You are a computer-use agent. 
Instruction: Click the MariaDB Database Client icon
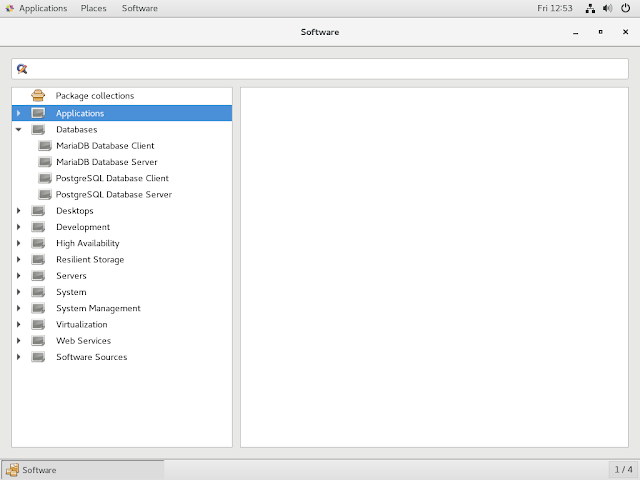pyautogui.click(x=45, y=146)
